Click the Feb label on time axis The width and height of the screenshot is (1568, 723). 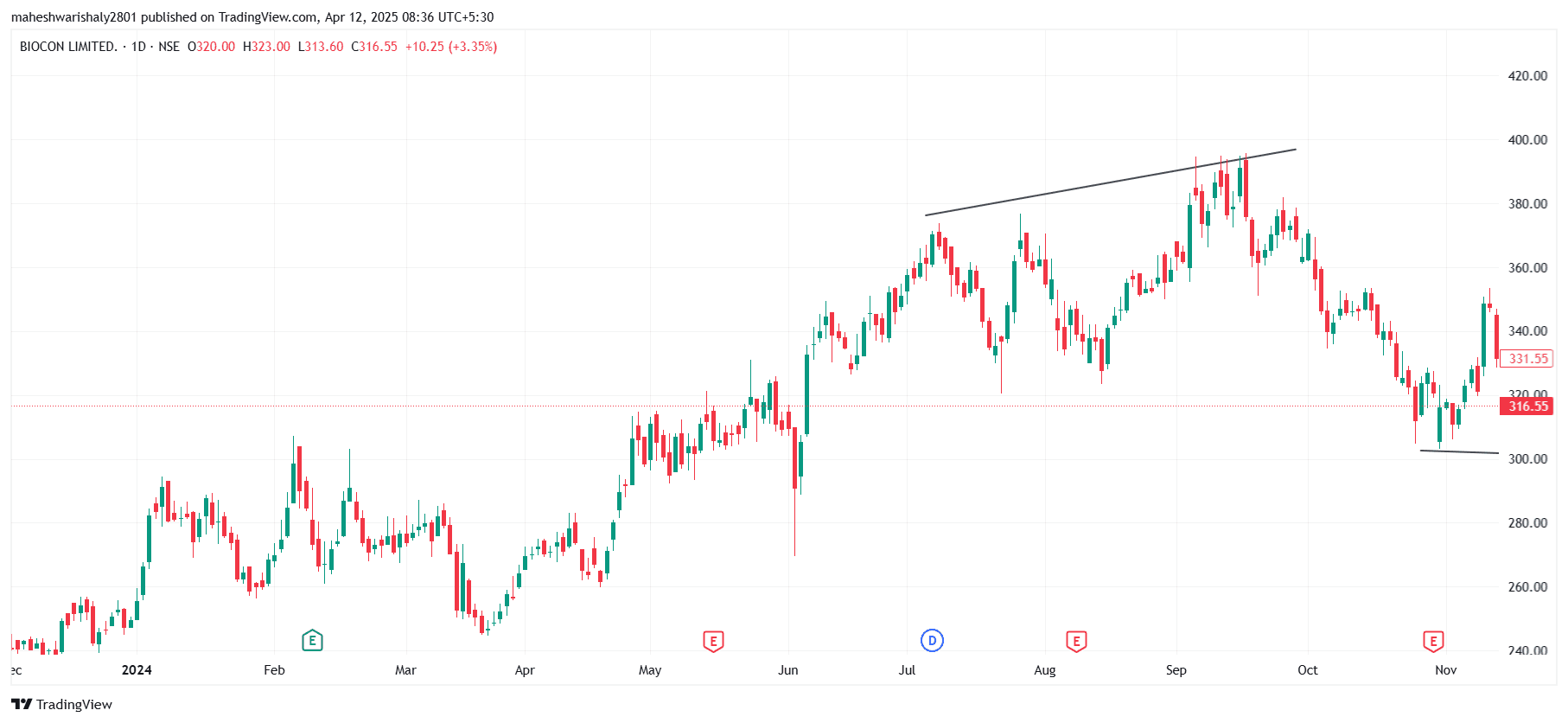(274, 670)
